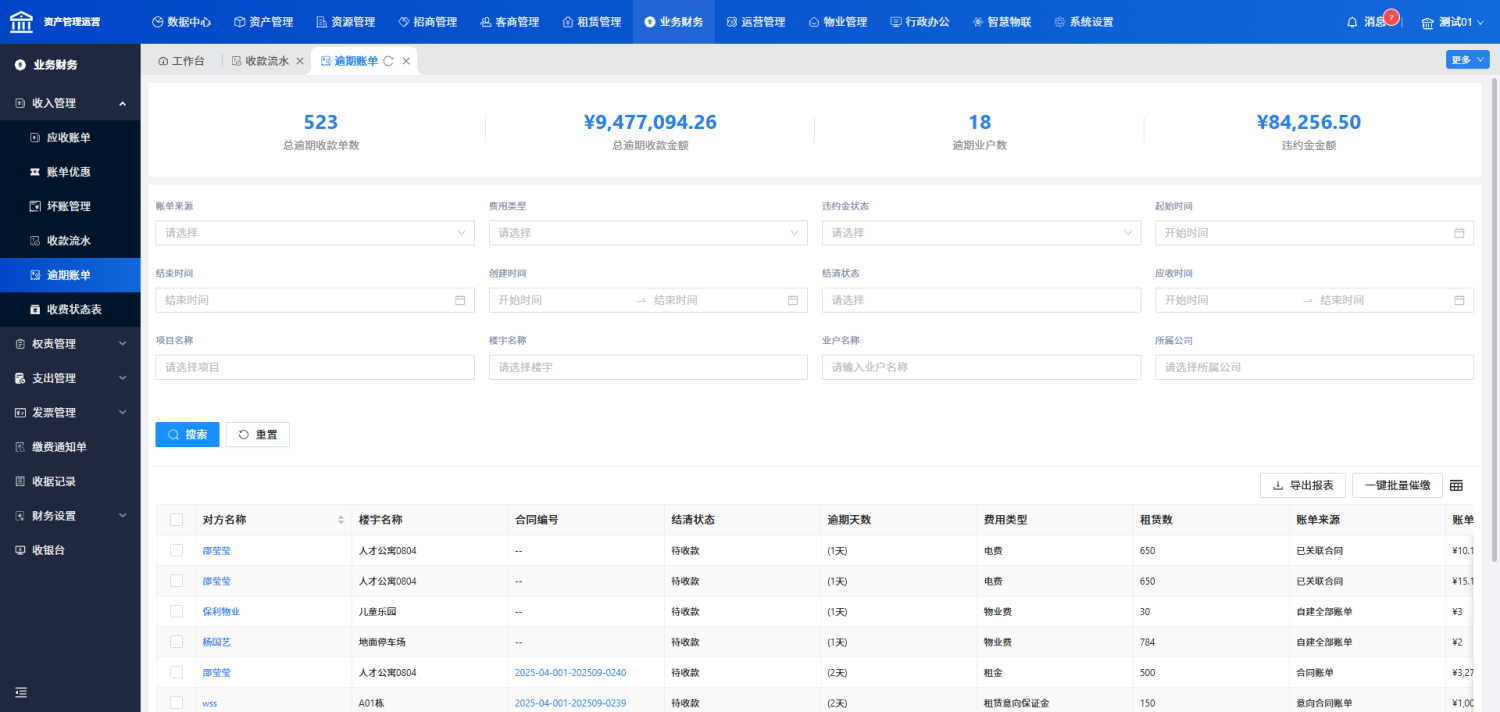Viewport: 1500px width, 712px height.
Task: Open the 测试01 user menu
Action: pos(1452,22)
